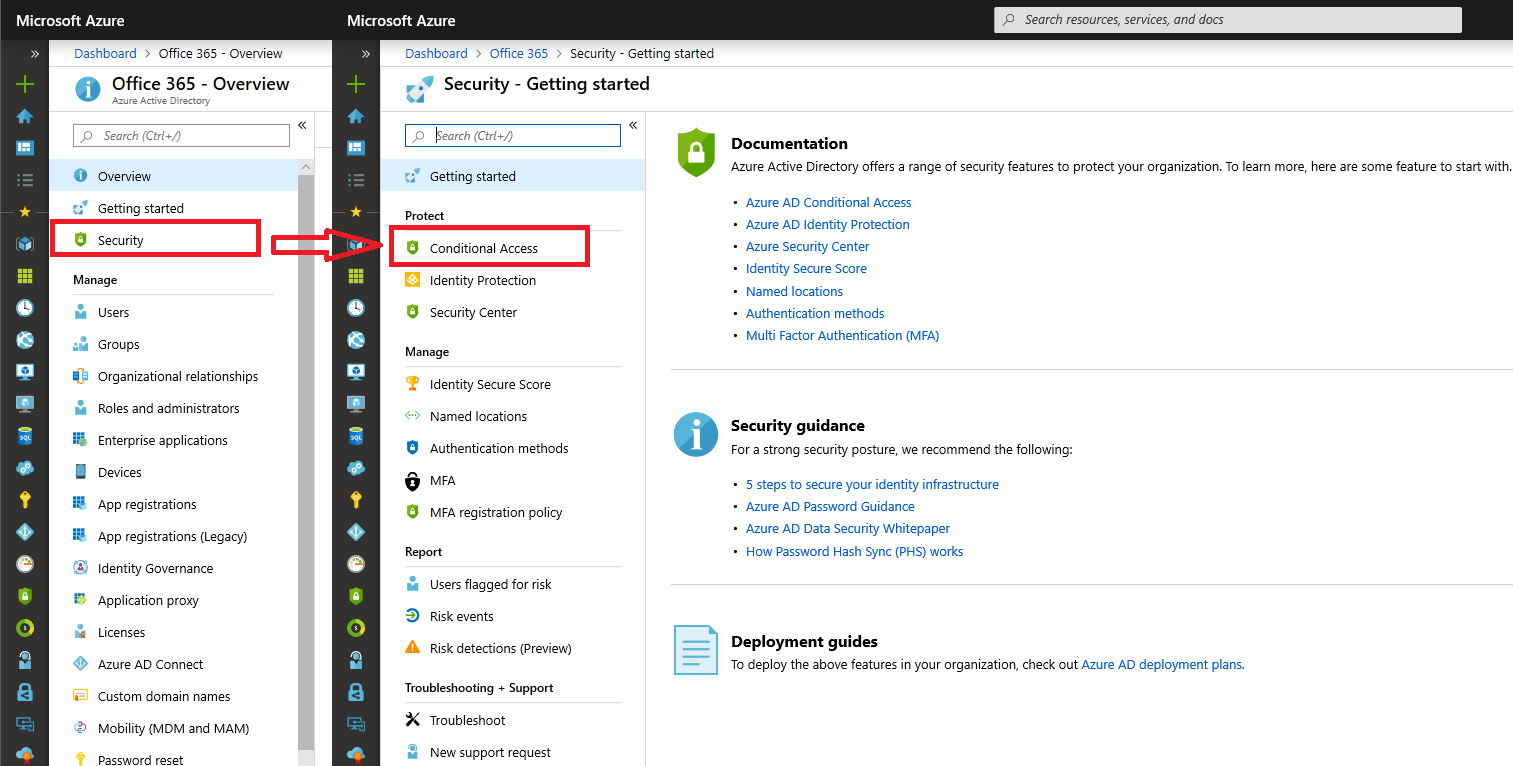Expand the second Azure sidebar with the double chevron
Image resolution: width=1513 pixels, height=766 pixels.
click(x=366, y=54)
